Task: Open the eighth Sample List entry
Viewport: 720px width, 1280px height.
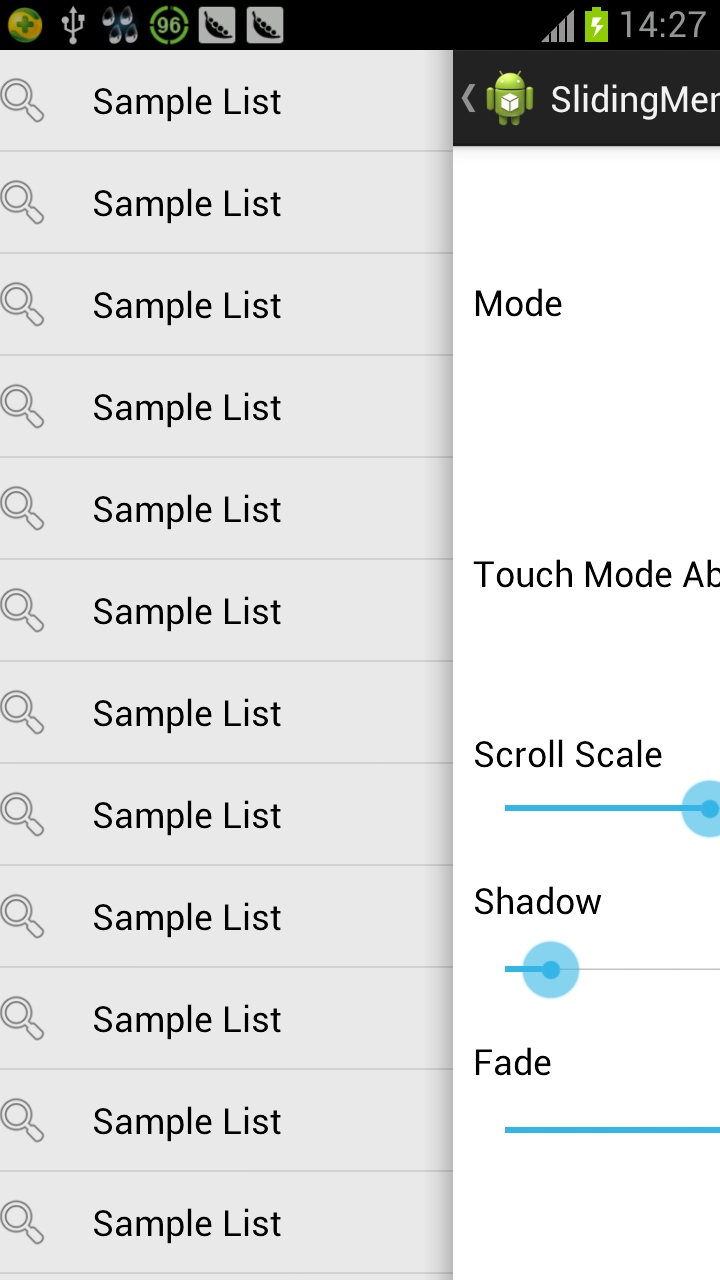Action: point(187,815)
